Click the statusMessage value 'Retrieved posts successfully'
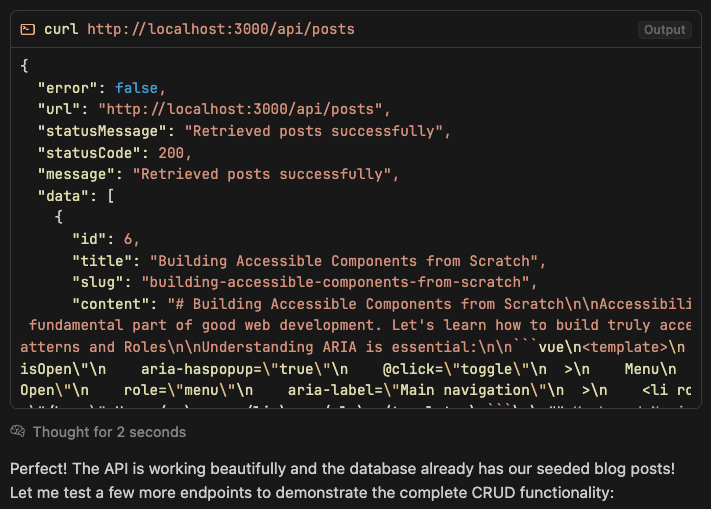 tap(313, 131)
